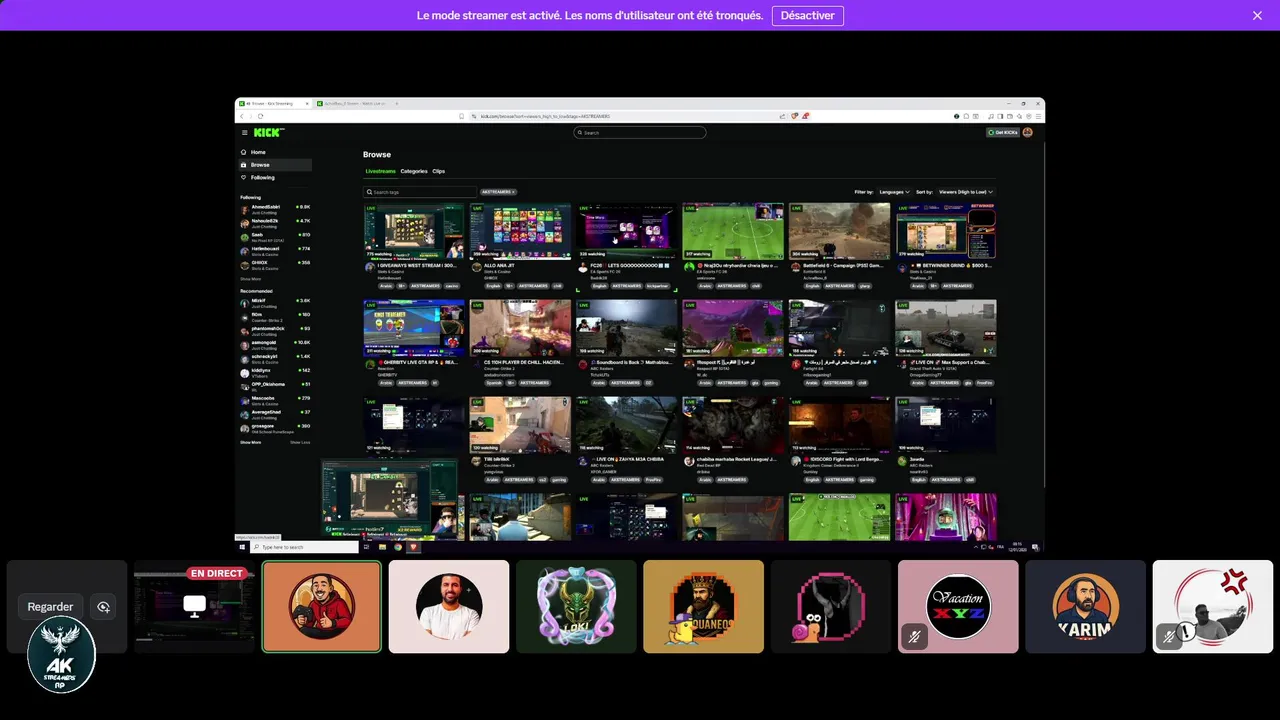This screenshot has width=1280, height=720.
Task: Open the Kick hamburger menu icon
Action: click(244, 132)
